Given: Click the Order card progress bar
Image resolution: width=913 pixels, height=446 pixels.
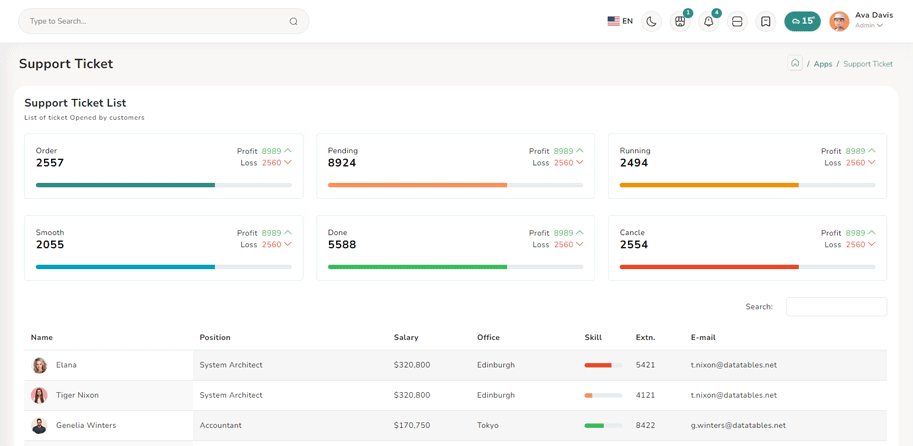Looking at the screenshot, I should point(164,185).
